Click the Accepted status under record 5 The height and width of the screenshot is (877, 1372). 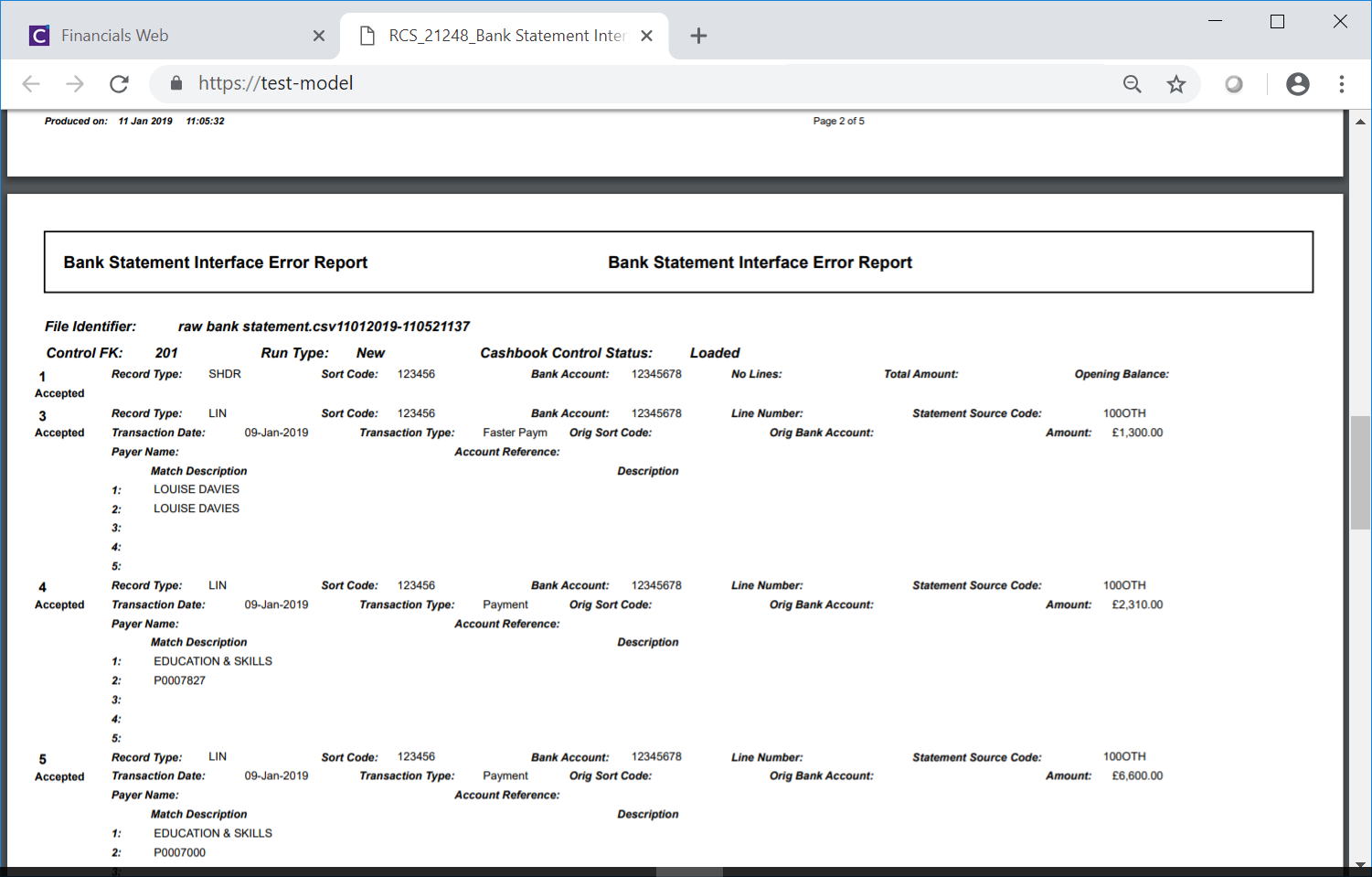pyautogui.click(x=59, y=776)
